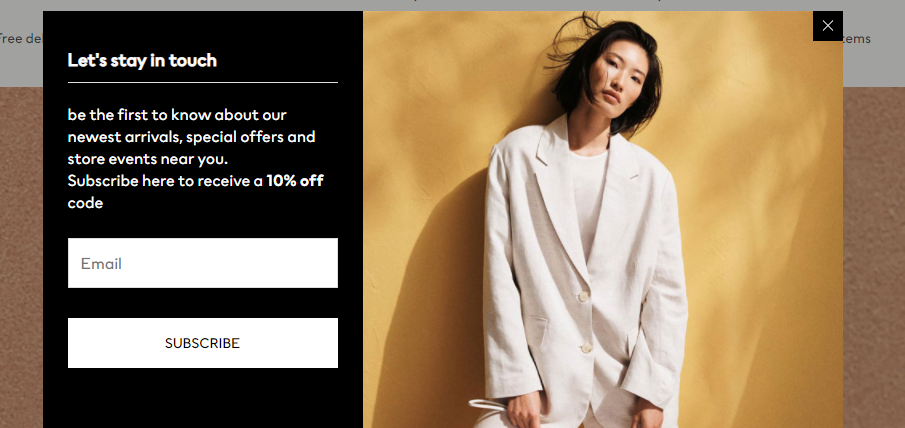Click the partially hidden "Free de..." banner text

(x=21, y=39)
